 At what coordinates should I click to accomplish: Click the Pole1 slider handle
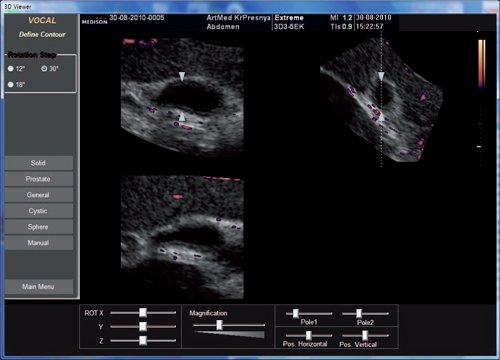(x=296, y=313)
